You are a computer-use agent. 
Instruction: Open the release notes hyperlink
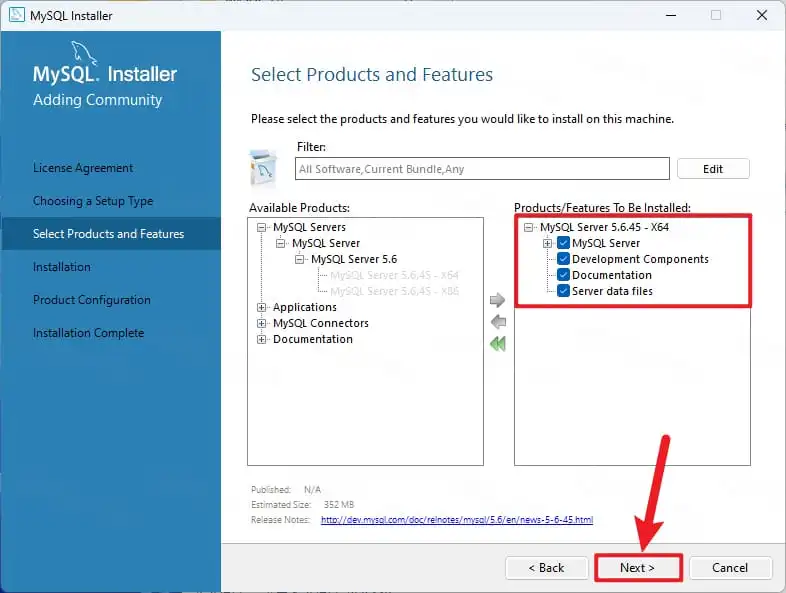tap(457, 520)
